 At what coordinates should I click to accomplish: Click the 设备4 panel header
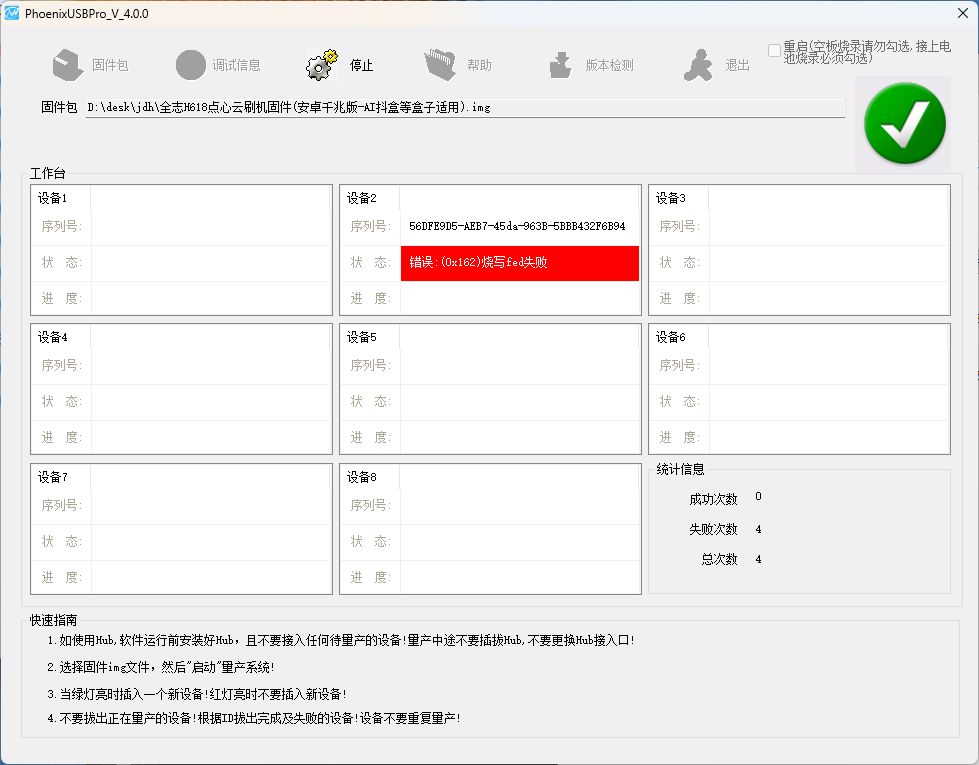tap(52, 337)
